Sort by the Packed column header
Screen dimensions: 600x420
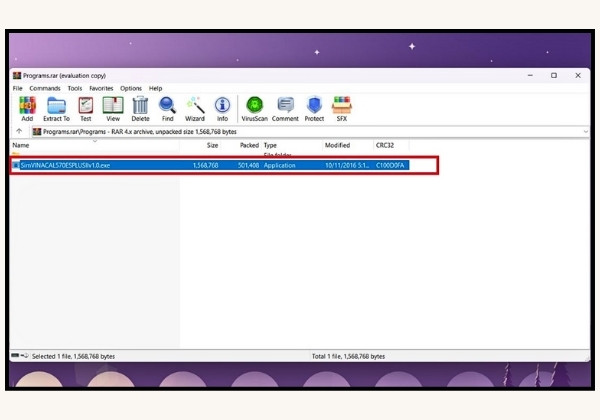click(x=241, y=145)
